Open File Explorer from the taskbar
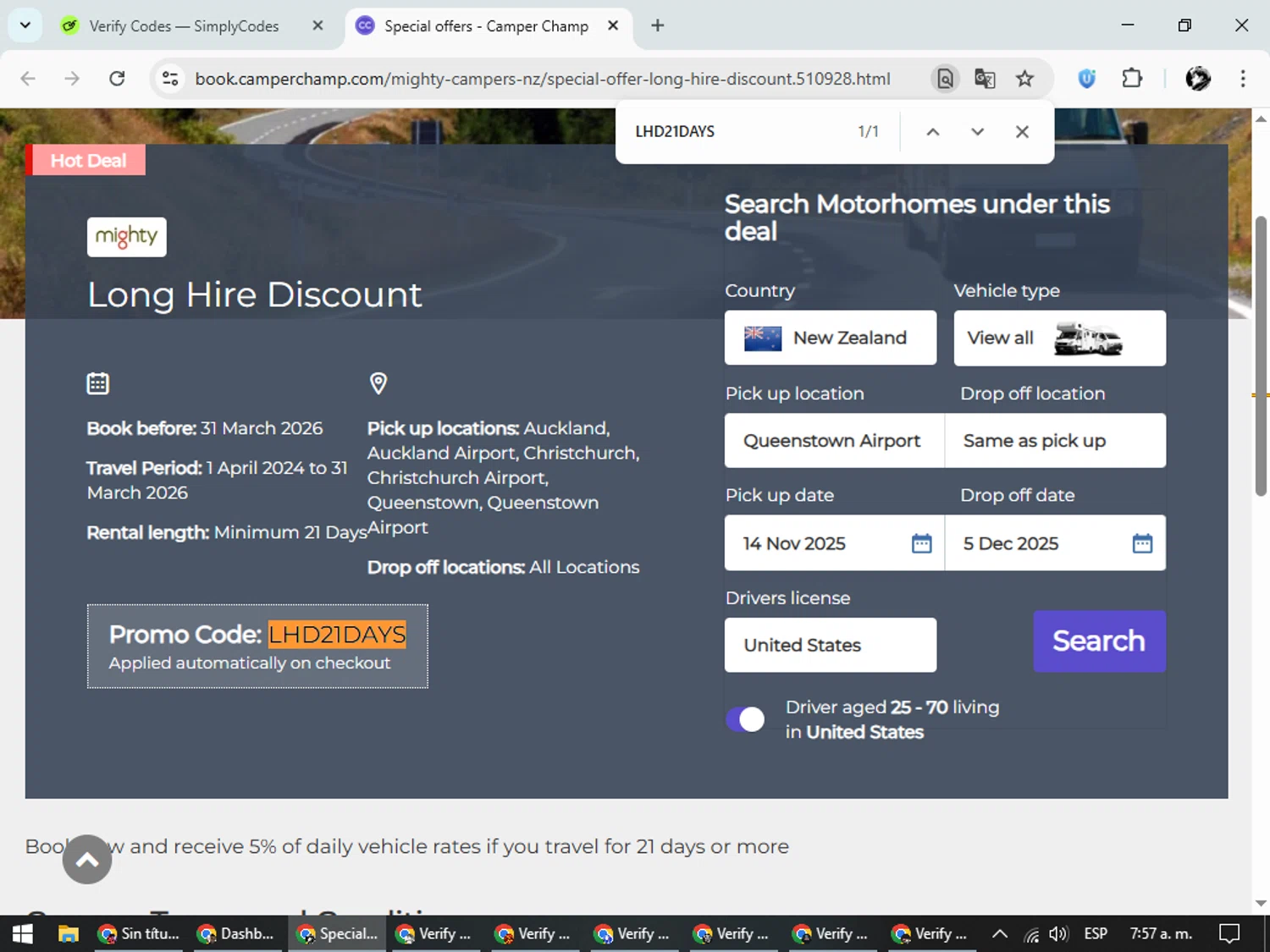The width and height of the screenshot is (1270, 952). tap(69, 933)
